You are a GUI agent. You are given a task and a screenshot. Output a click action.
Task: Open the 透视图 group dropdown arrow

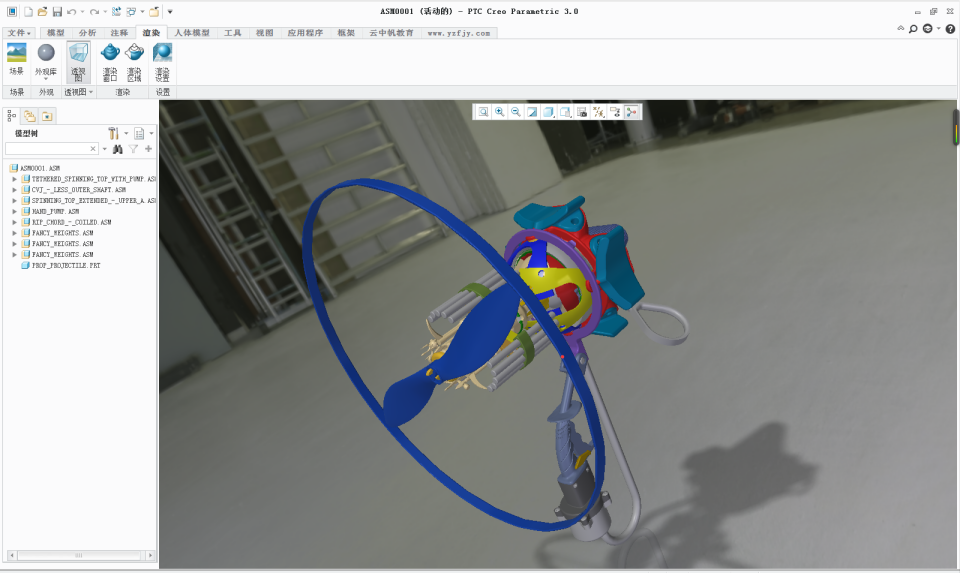[x=91, y=92]
